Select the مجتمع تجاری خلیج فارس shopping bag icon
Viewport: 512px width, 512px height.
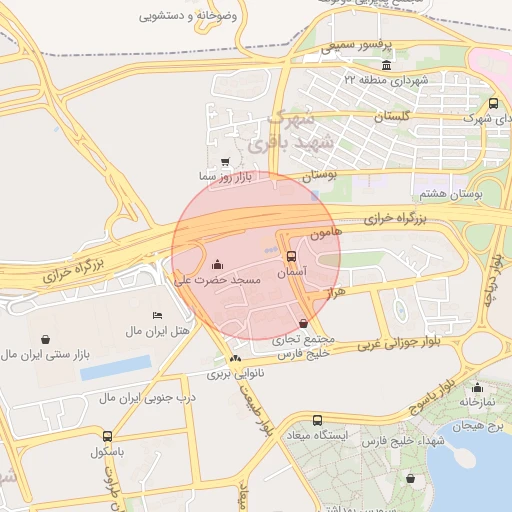click(x=303, y=323)
